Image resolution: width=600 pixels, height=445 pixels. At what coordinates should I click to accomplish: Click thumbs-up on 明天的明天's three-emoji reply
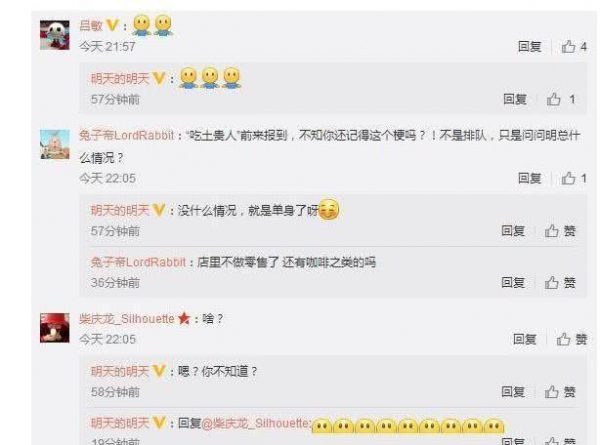point(561,99)
